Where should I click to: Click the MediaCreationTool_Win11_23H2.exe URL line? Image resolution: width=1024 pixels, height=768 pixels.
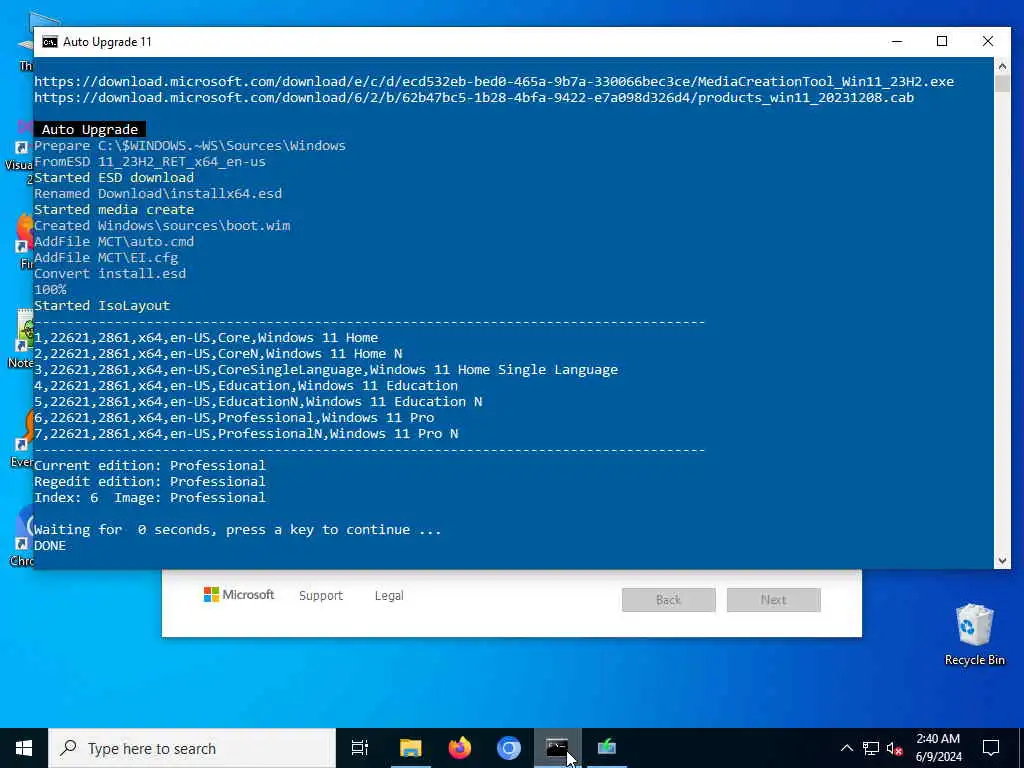[494, 82]
